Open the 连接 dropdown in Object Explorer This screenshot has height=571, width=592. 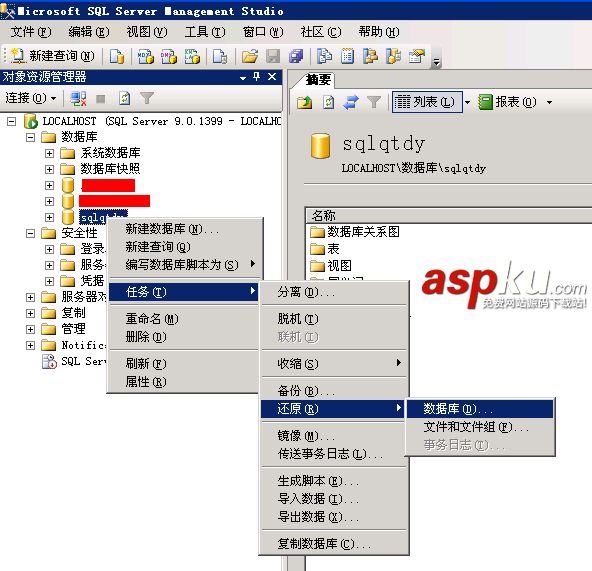(x=31, y=99)
